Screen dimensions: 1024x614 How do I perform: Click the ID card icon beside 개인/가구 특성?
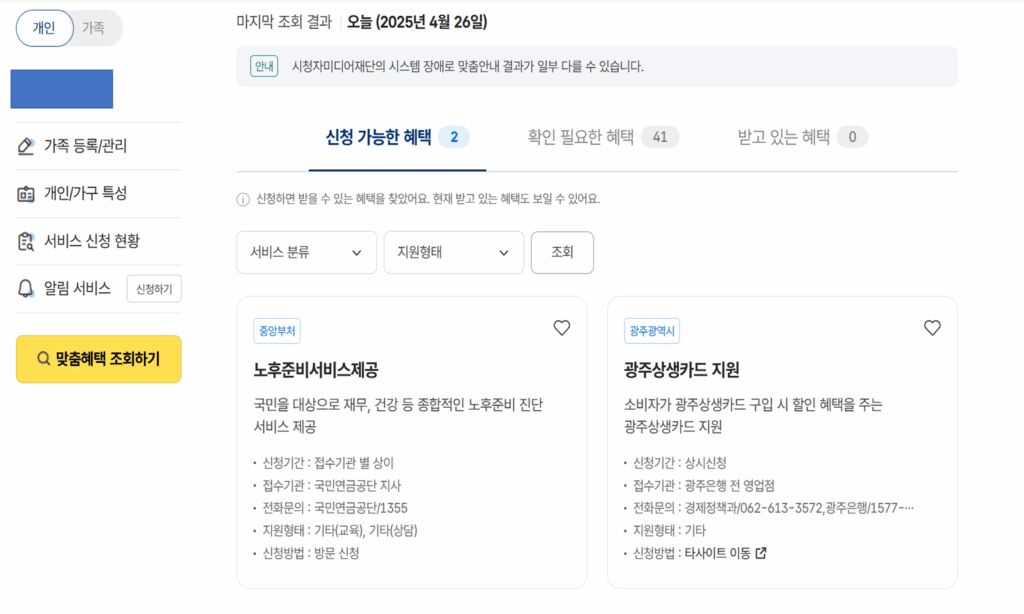[x=25, y=193]
